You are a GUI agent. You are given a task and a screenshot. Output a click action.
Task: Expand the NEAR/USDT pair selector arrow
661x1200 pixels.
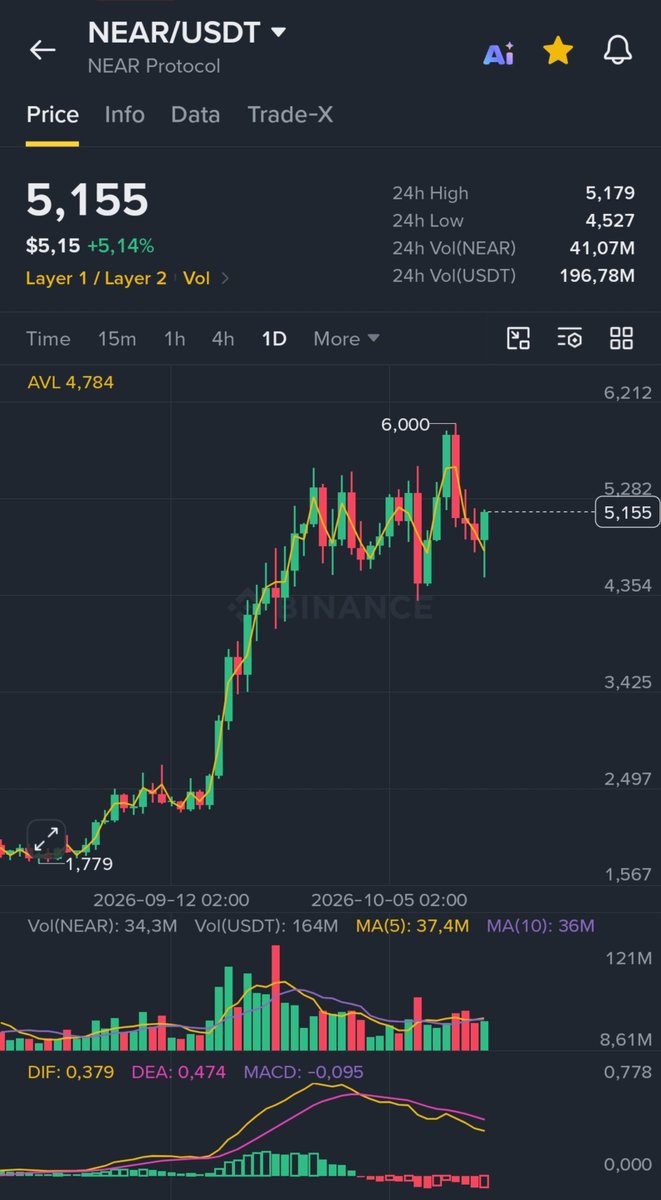click(x=278, y=33)
